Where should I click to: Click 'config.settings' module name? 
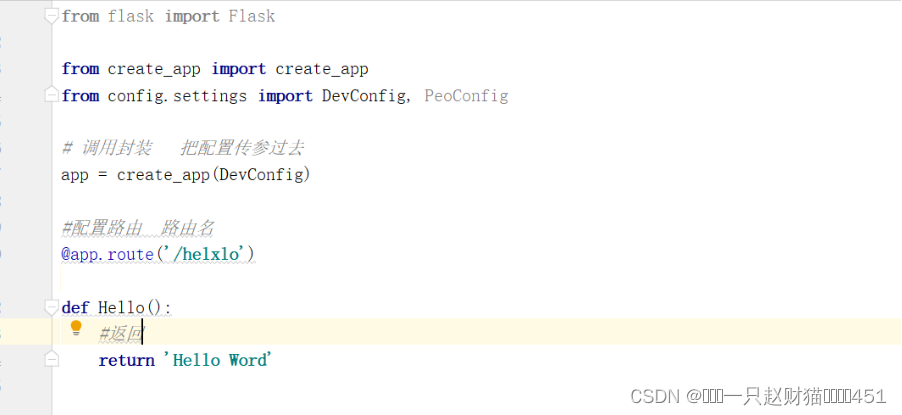click(177, 96)
